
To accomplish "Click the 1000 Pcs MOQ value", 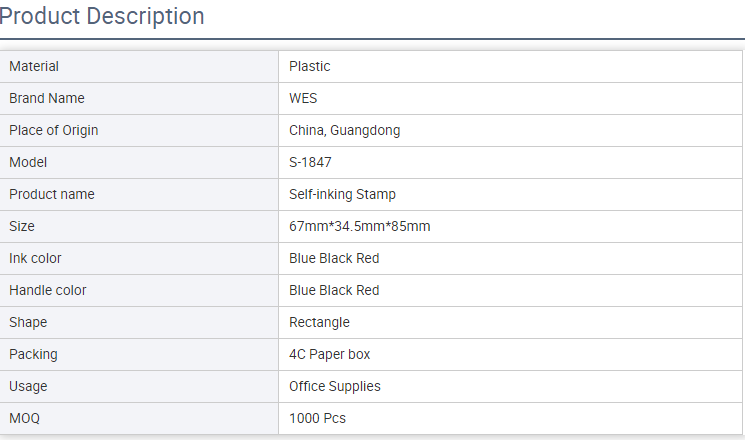I will 317,418.
